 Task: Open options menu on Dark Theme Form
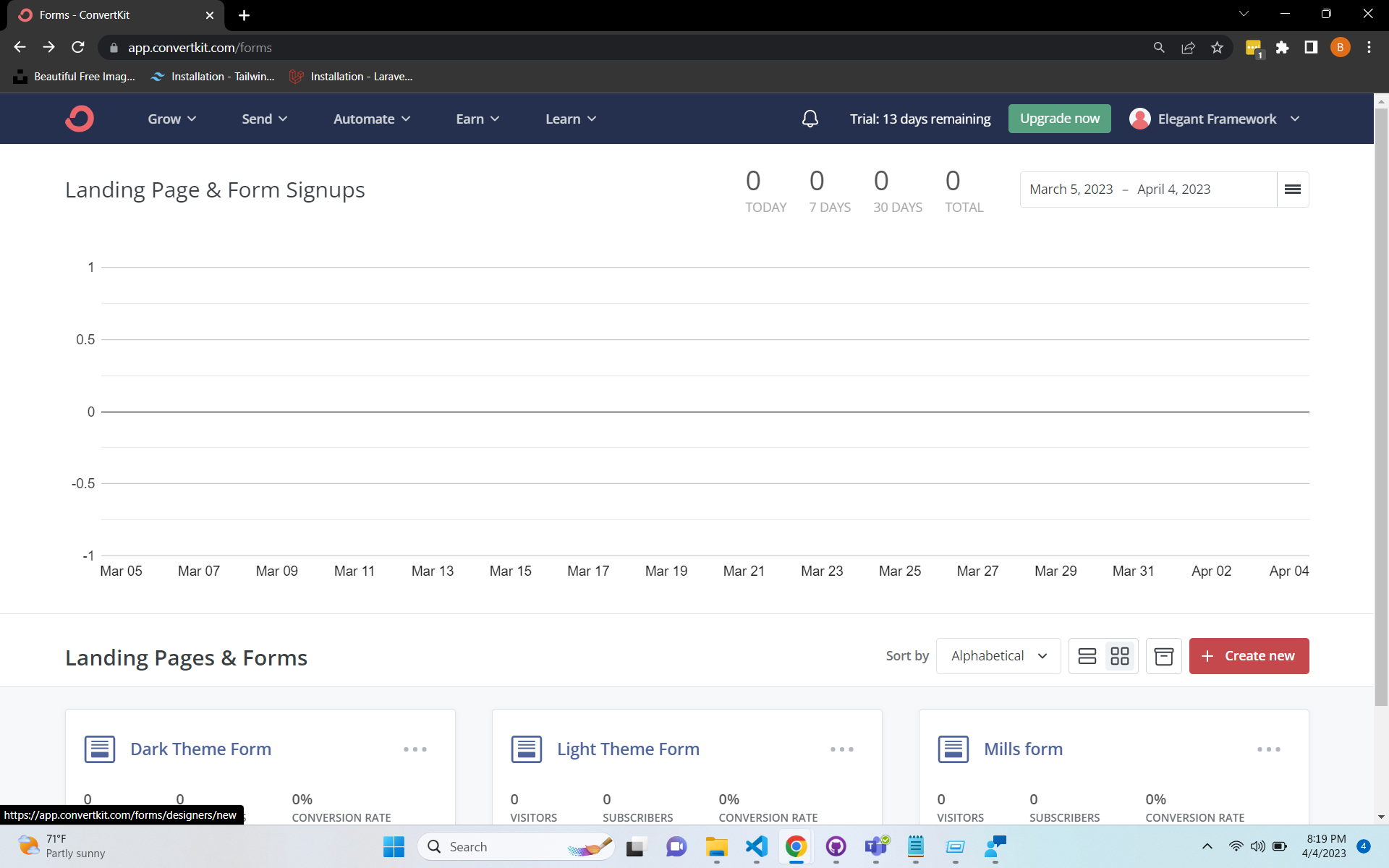(x=415, y=749)
